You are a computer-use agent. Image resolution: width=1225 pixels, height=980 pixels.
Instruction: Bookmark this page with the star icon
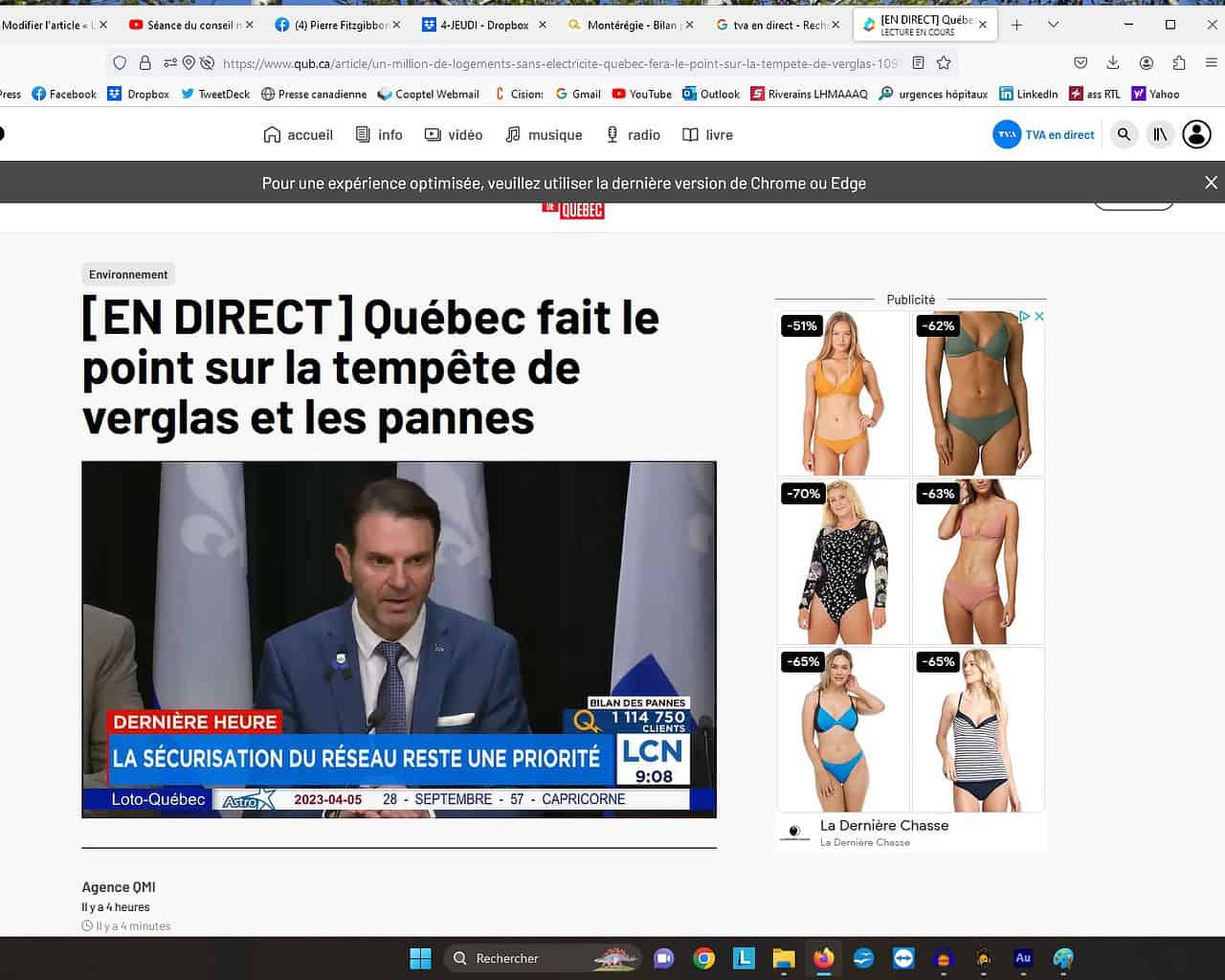click(x=944, y=63)
